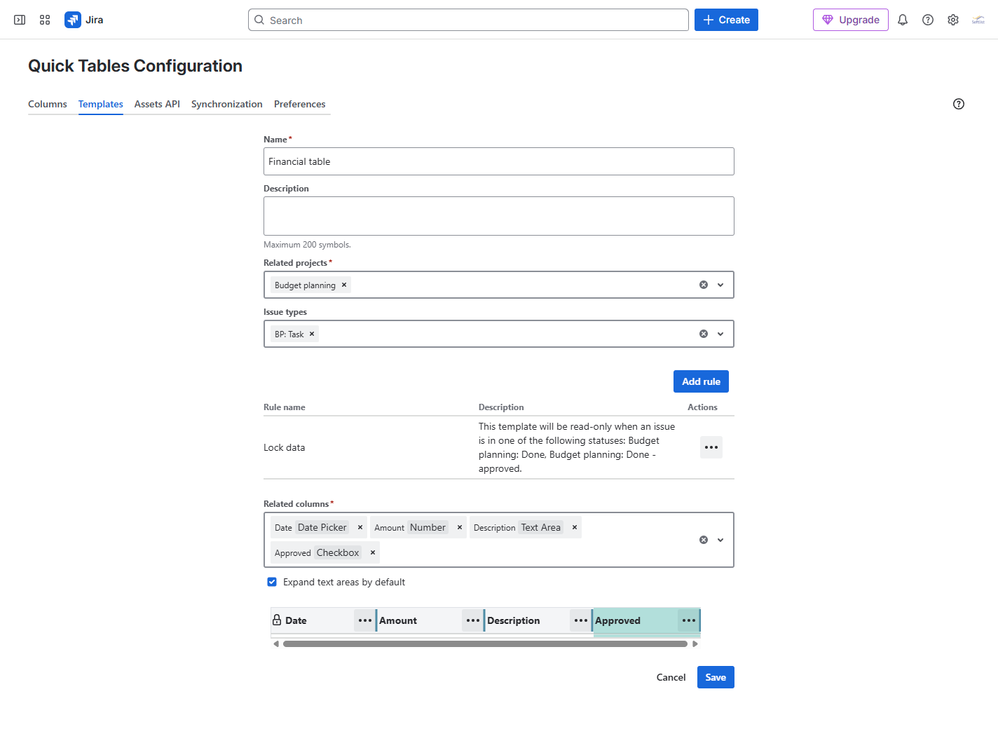
Task: Remove BP: Task issue type tag
Action: point(312,334)
